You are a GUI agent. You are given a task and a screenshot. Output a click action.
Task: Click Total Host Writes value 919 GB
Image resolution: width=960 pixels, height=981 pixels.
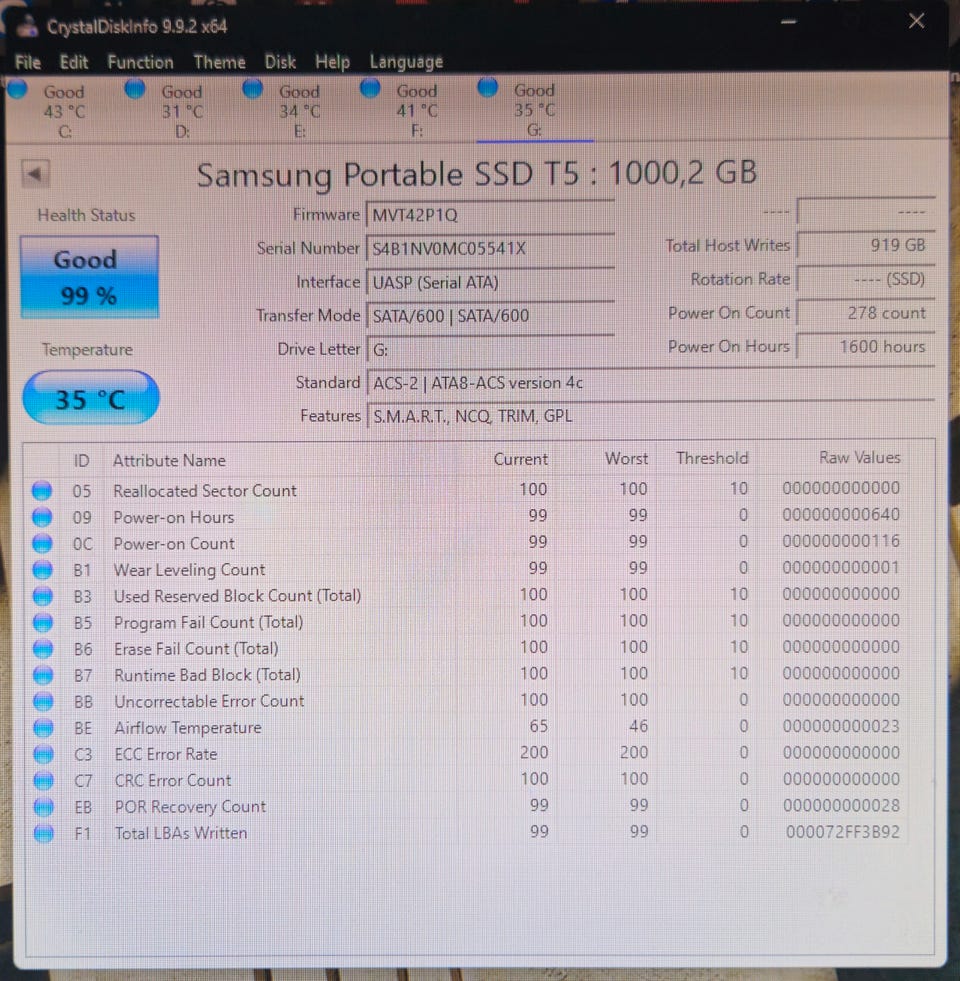click(x=866, y=245)
